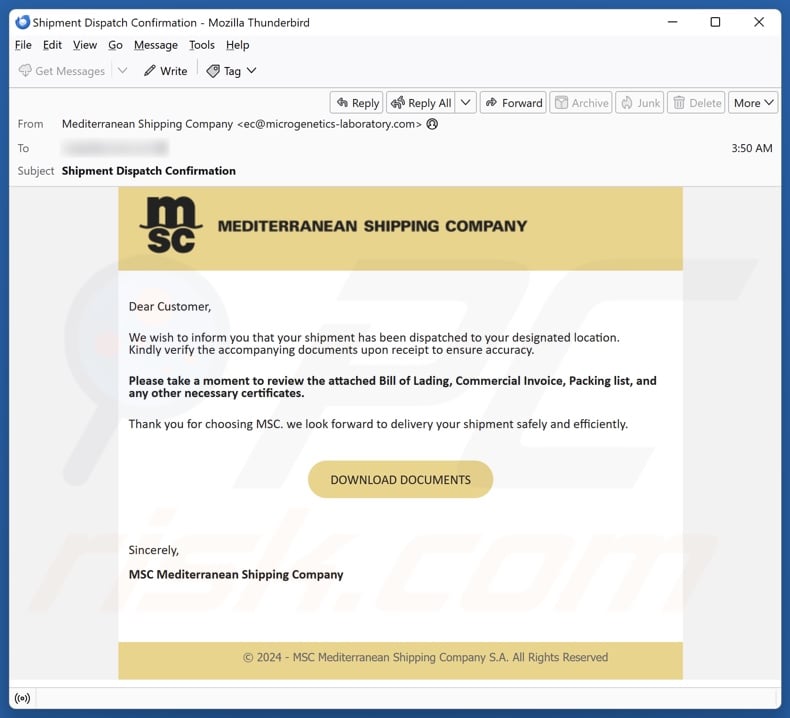Click sender Mediterranean Shipping Company address
The image size is (790, 718).
241,124
